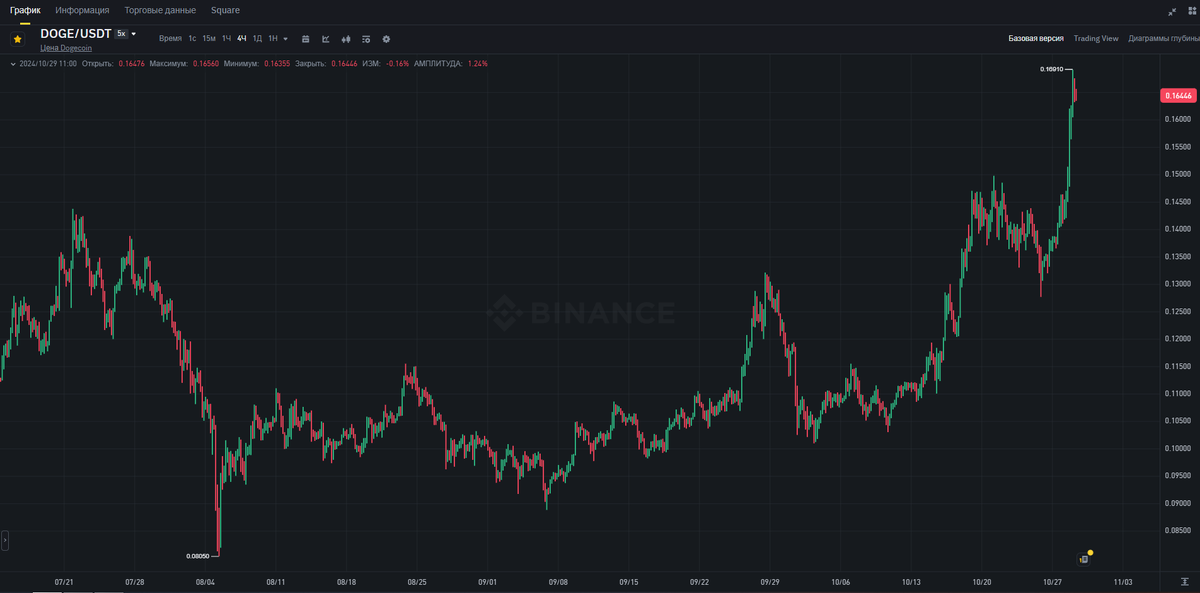Select the 15м interval
Image resolution: width=1200 pixels, height=593 pixels.
(209, 38)
